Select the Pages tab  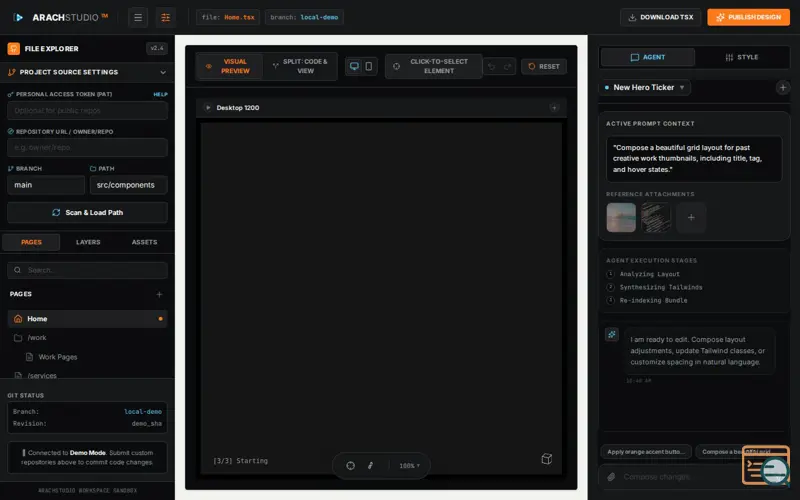32,242
